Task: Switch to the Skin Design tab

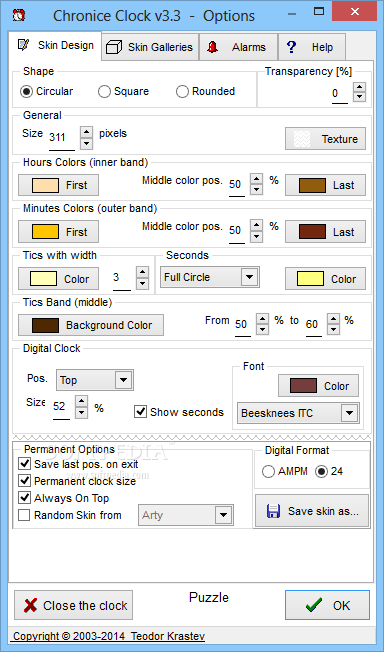Action: coord(55,46)
